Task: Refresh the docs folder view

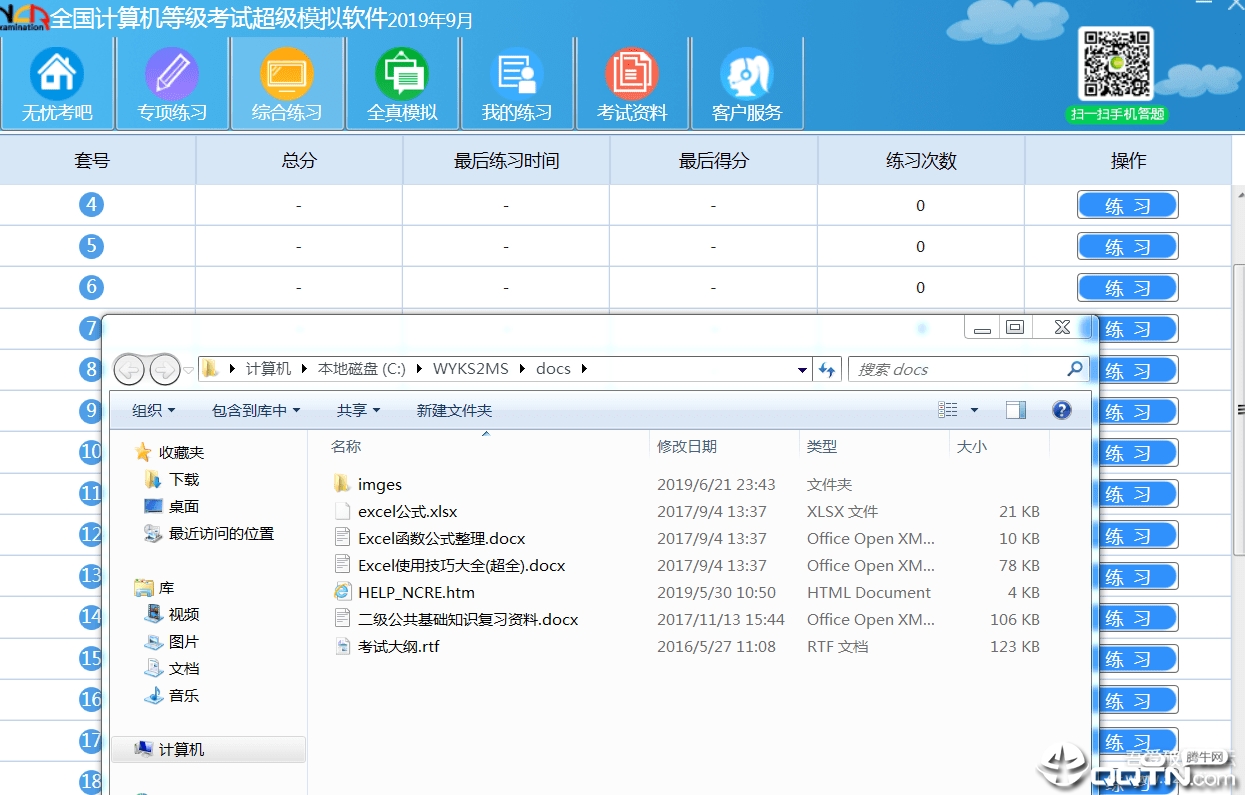Action: pos(827,369)
